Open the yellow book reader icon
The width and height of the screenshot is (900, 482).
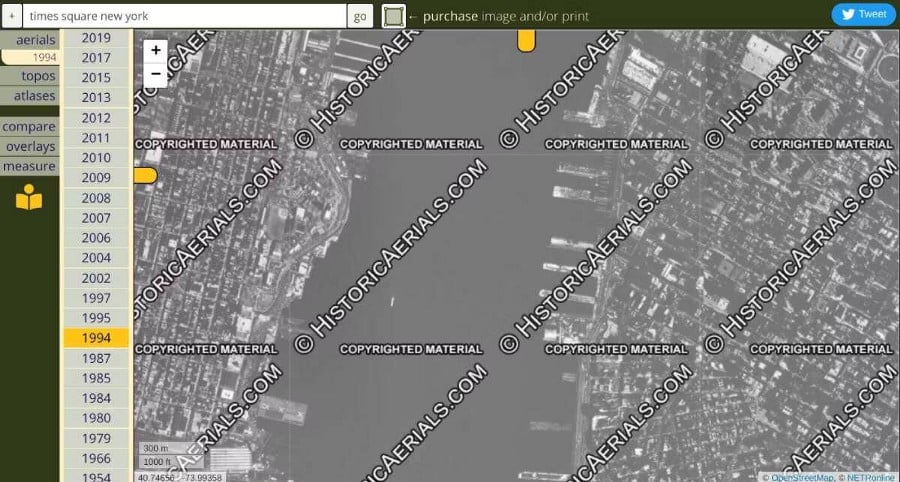(29, 198)
